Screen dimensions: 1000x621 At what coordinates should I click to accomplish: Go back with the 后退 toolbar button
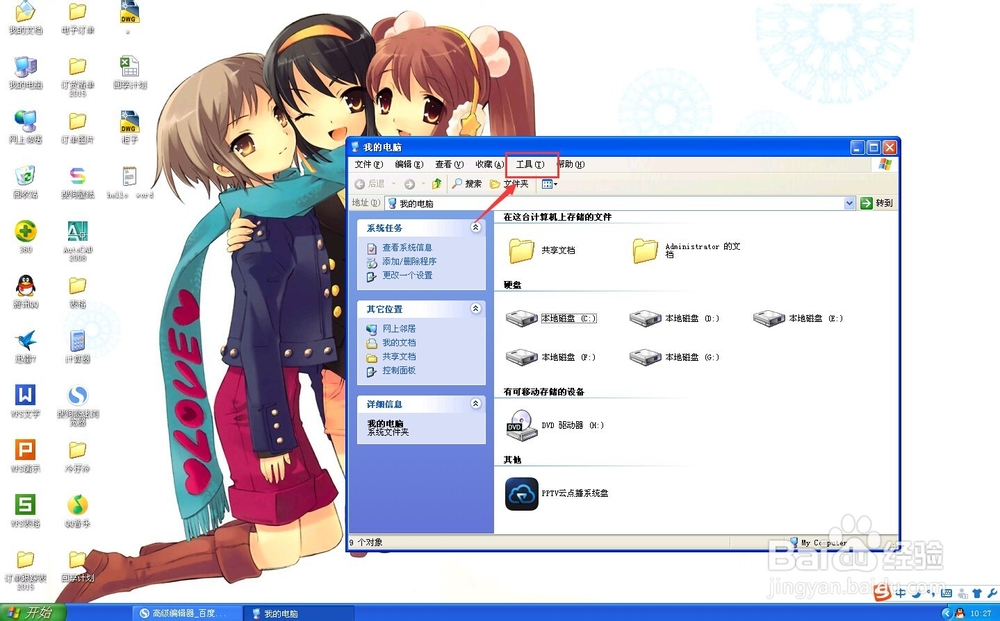point(370,184)
